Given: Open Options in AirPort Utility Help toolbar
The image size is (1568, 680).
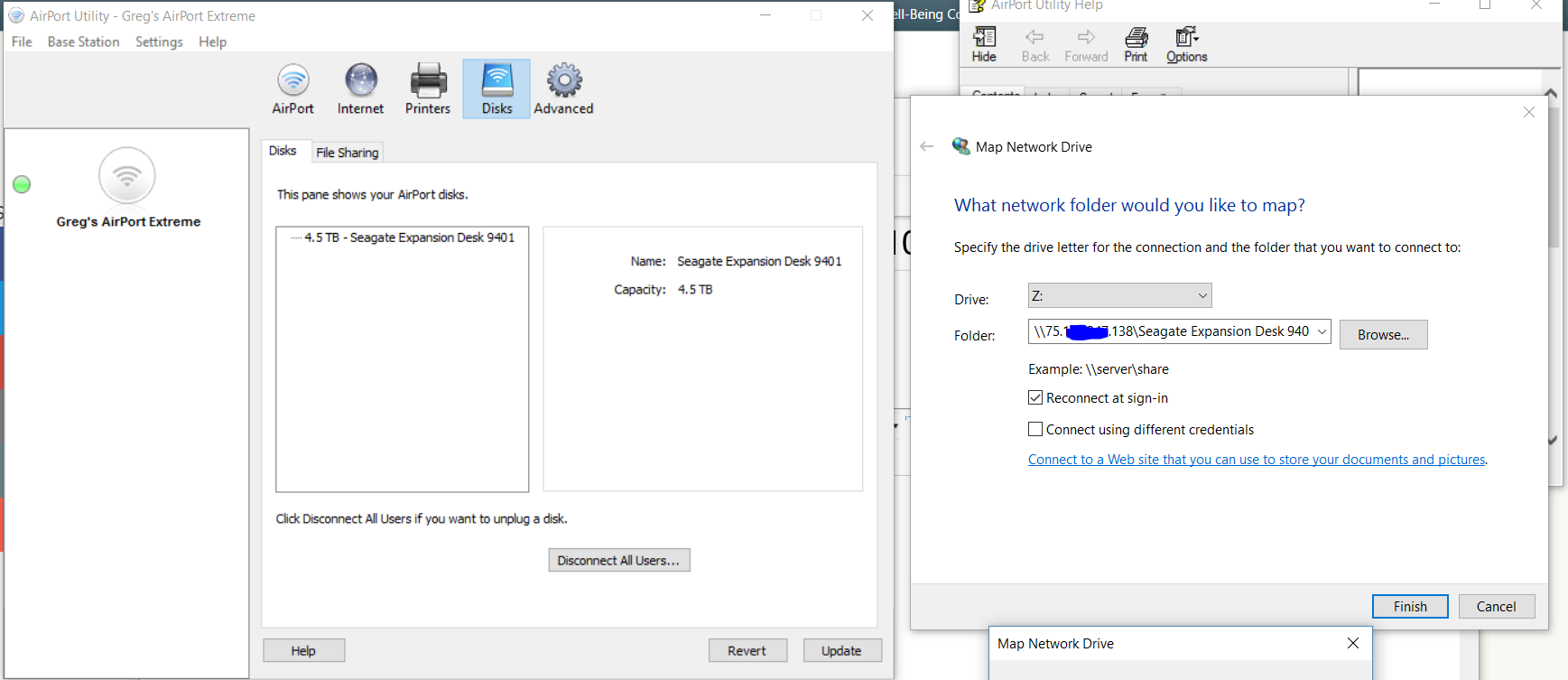Looking at the screenshot, I should pyautogui.click(x=1186, y=44).
